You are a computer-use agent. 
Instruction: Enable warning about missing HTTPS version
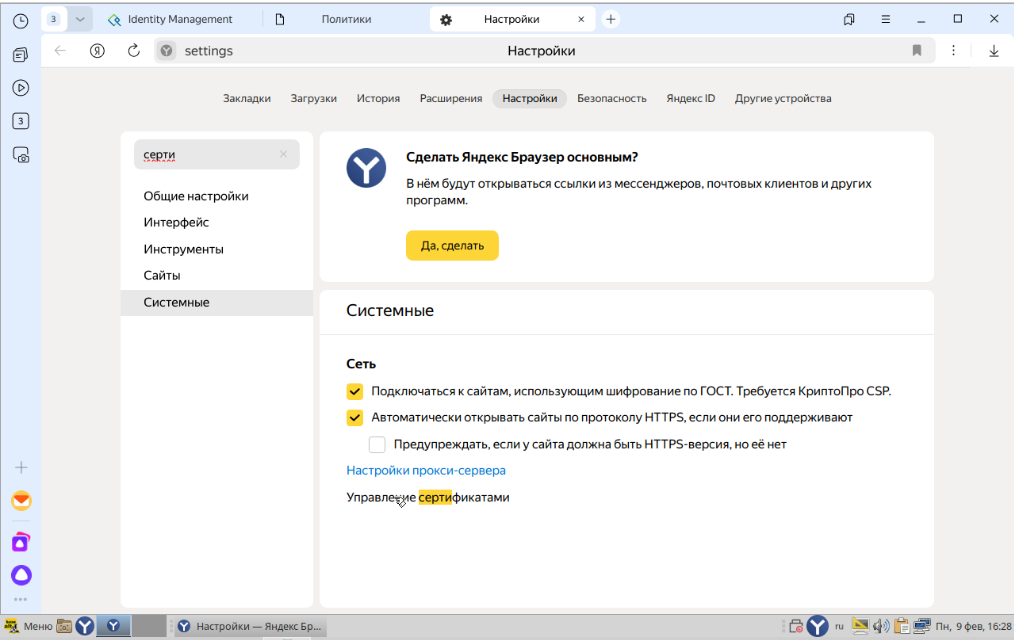tap(377, 444)
